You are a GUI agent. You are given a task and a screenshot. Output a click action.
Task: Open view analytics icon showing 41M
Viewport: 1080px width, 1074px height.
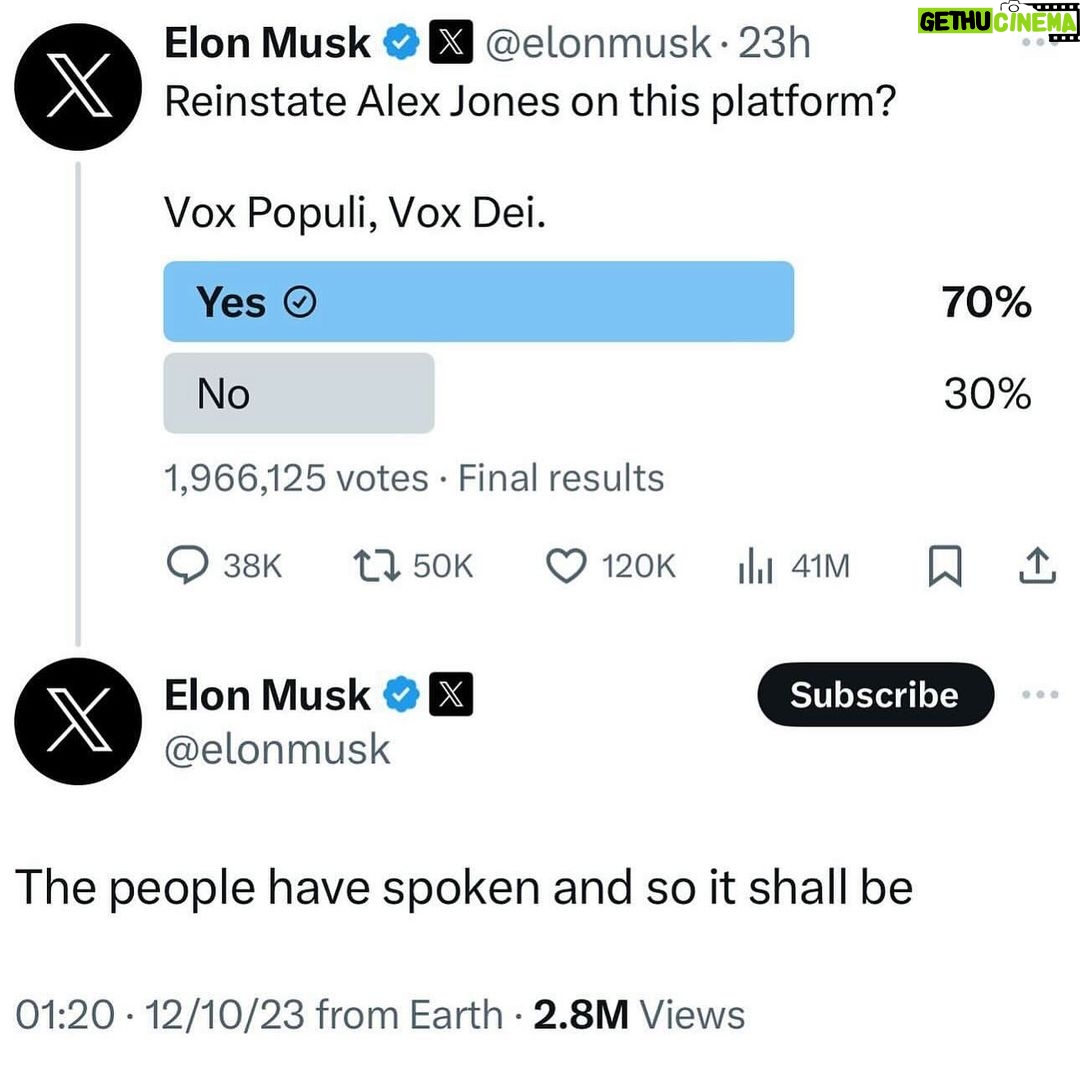pos(756,566)
